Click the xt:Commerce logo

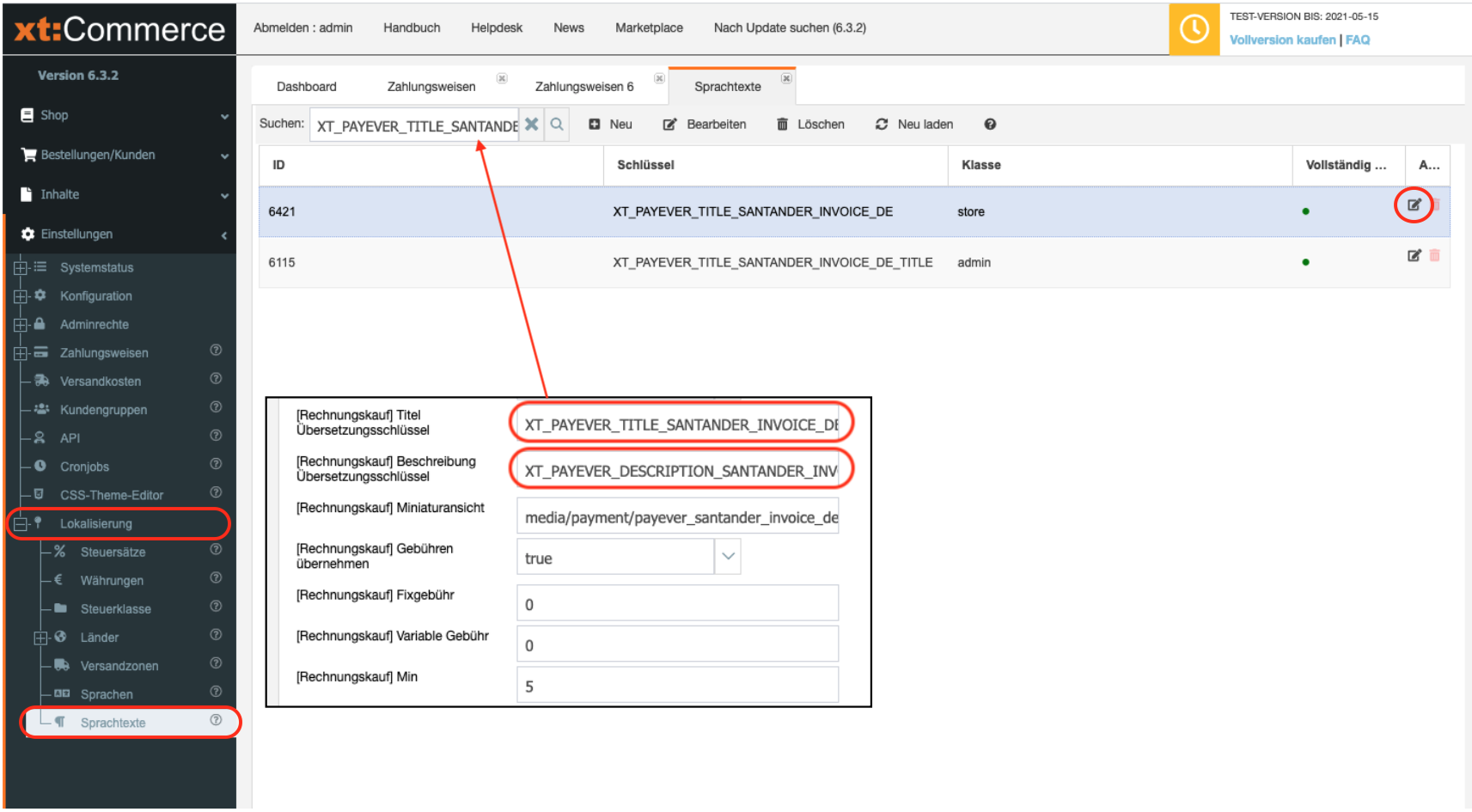[x=119, y=29]
